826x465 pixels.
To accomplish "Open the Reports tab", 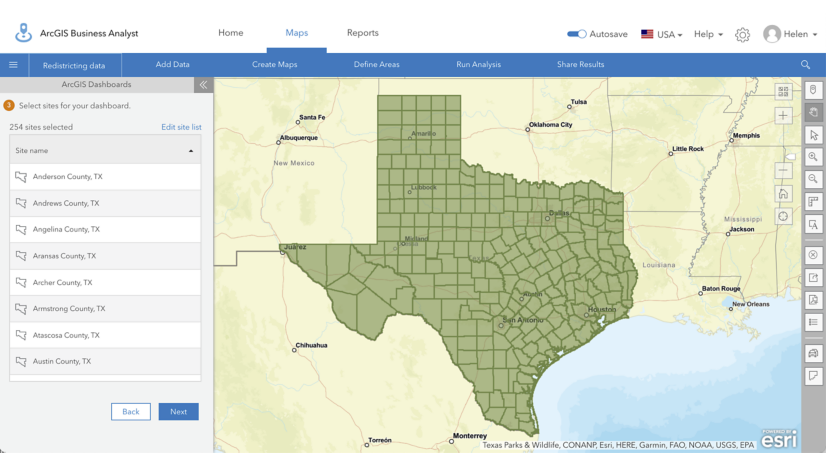I will pos(362,33).
